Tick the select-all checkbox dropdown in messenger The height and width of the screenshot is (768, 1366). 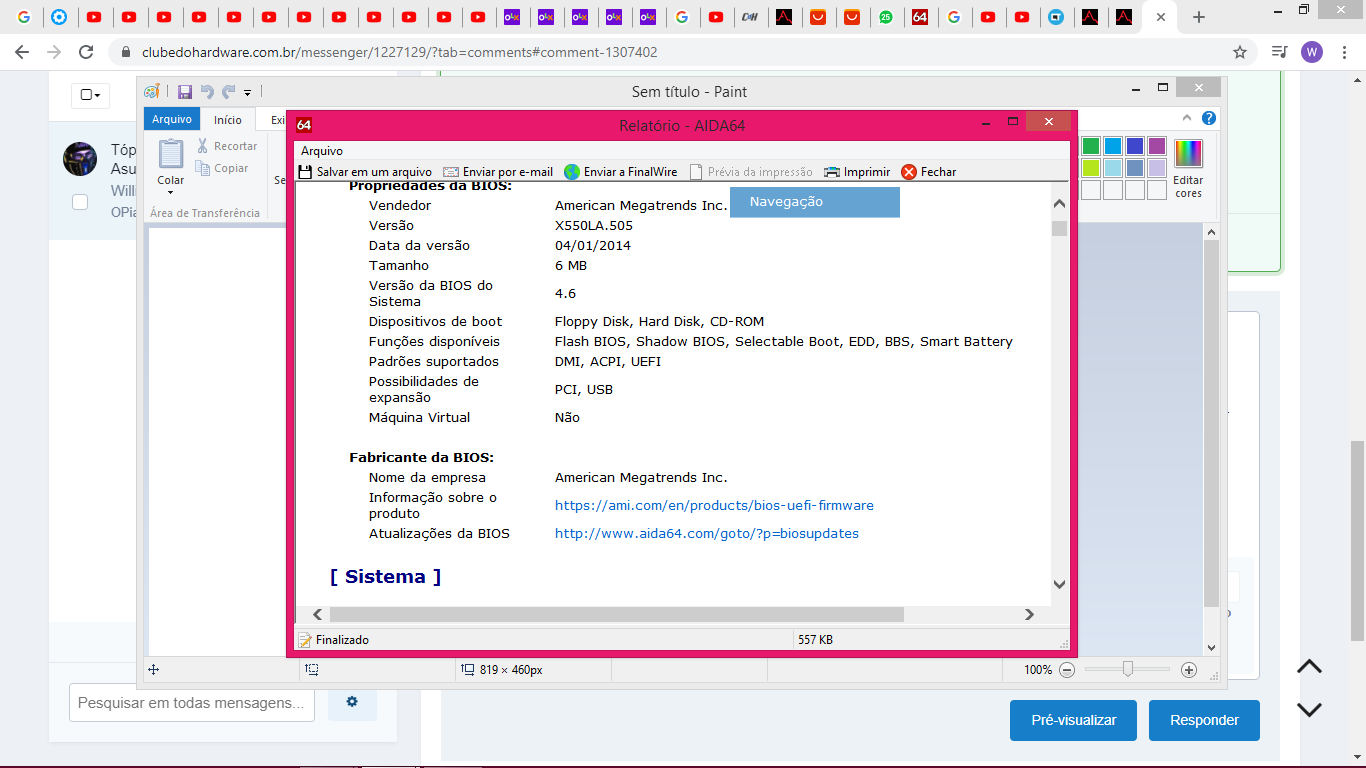point(90,95)
